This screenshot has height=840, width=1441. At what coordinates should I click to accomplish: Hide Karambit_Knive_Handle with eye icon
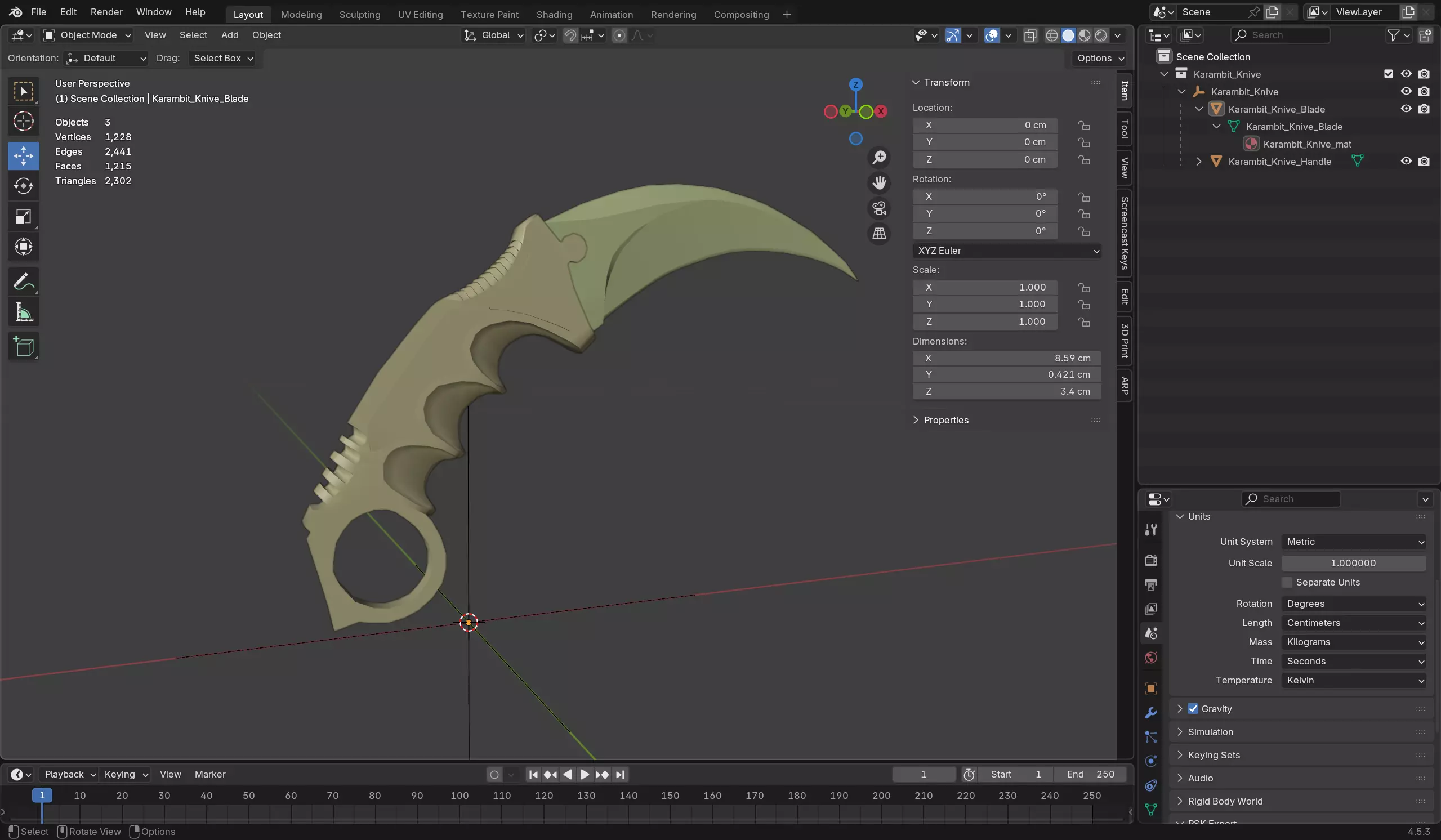(x=1406, y=161)
